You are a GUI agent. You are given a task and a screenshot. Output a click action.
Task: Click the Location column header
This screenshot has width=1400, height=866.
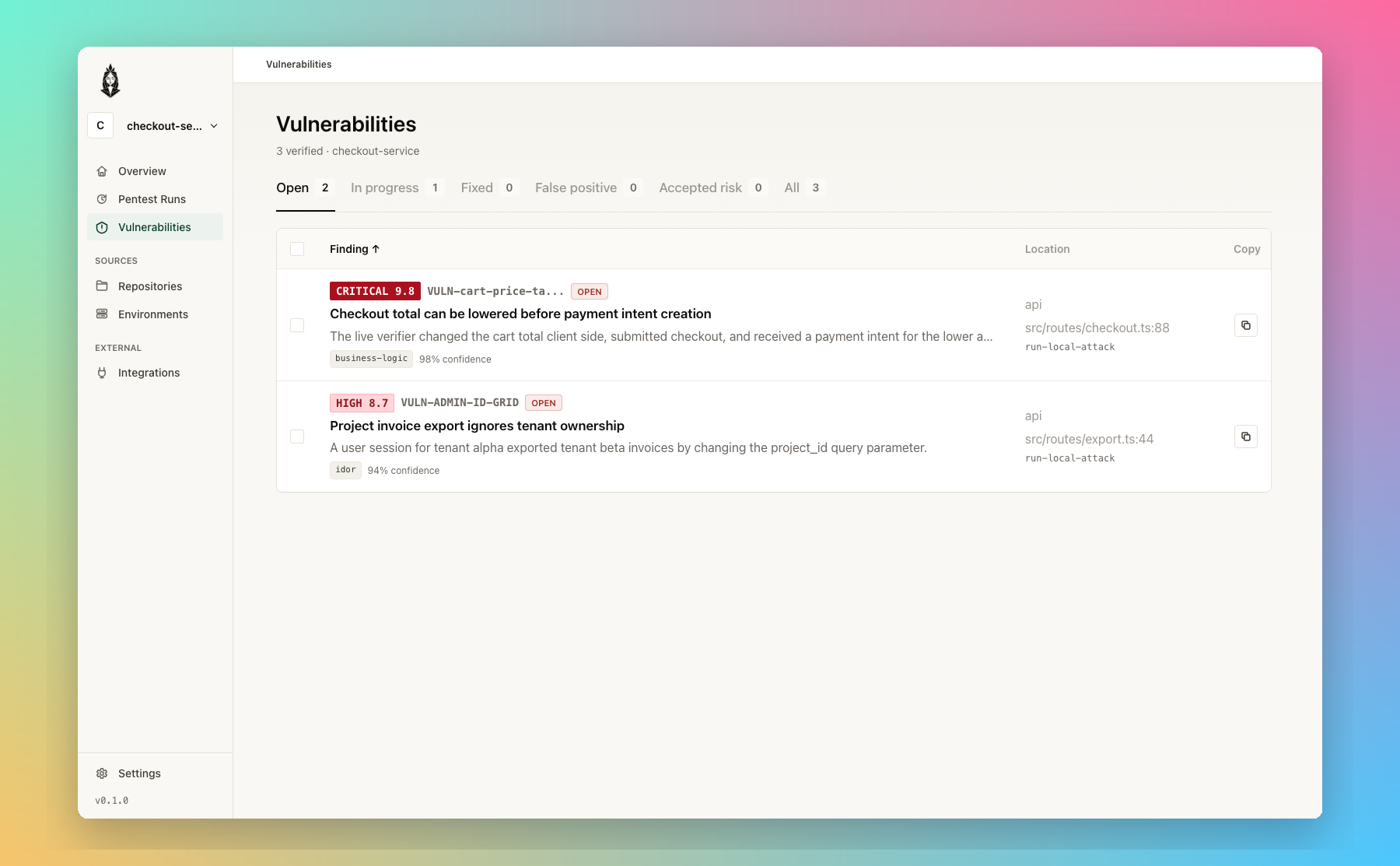(x=1047, y=249)
